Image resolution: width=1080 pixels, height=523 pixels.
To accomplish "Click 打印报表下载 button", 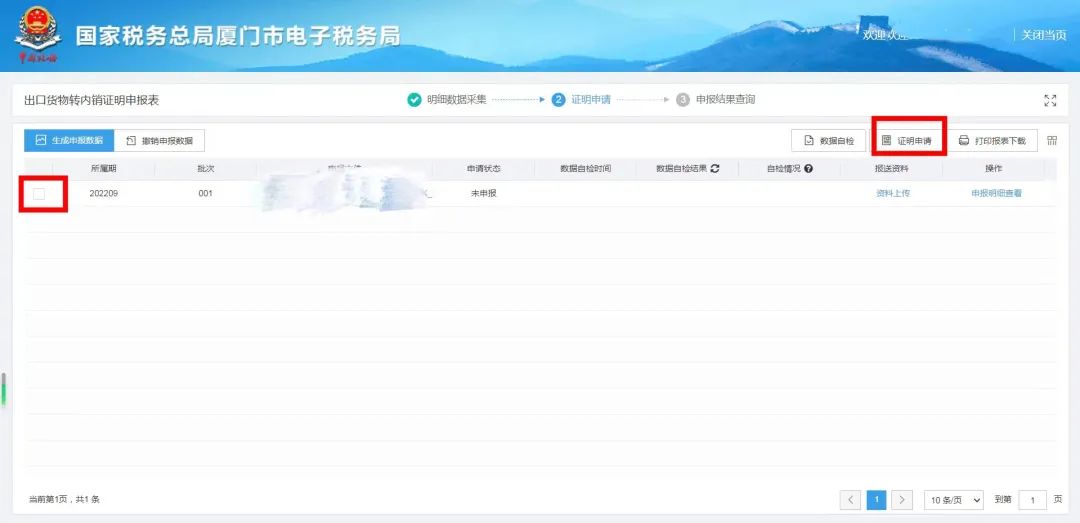I will (992, 141).
